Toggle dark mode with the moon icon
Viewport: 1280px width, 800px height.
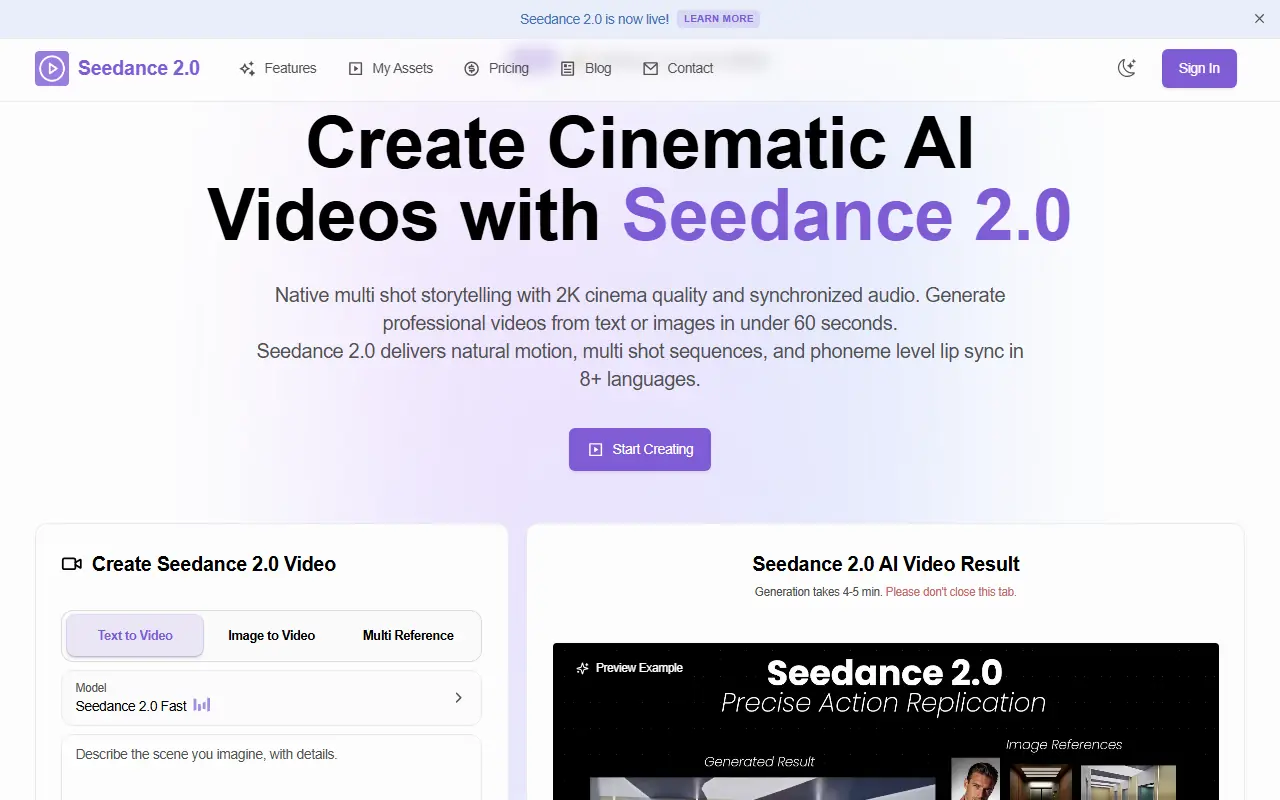tap(1127, 68)
